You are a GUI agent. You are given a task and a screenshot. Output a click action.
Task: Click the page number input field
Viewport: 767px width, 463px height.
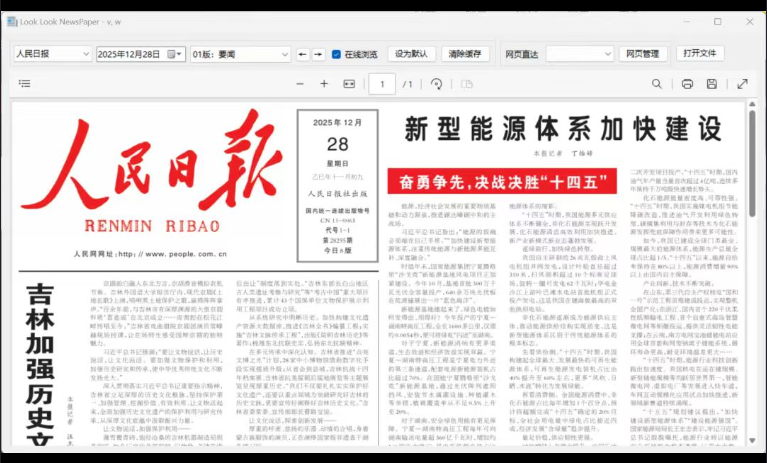[381, 84]
